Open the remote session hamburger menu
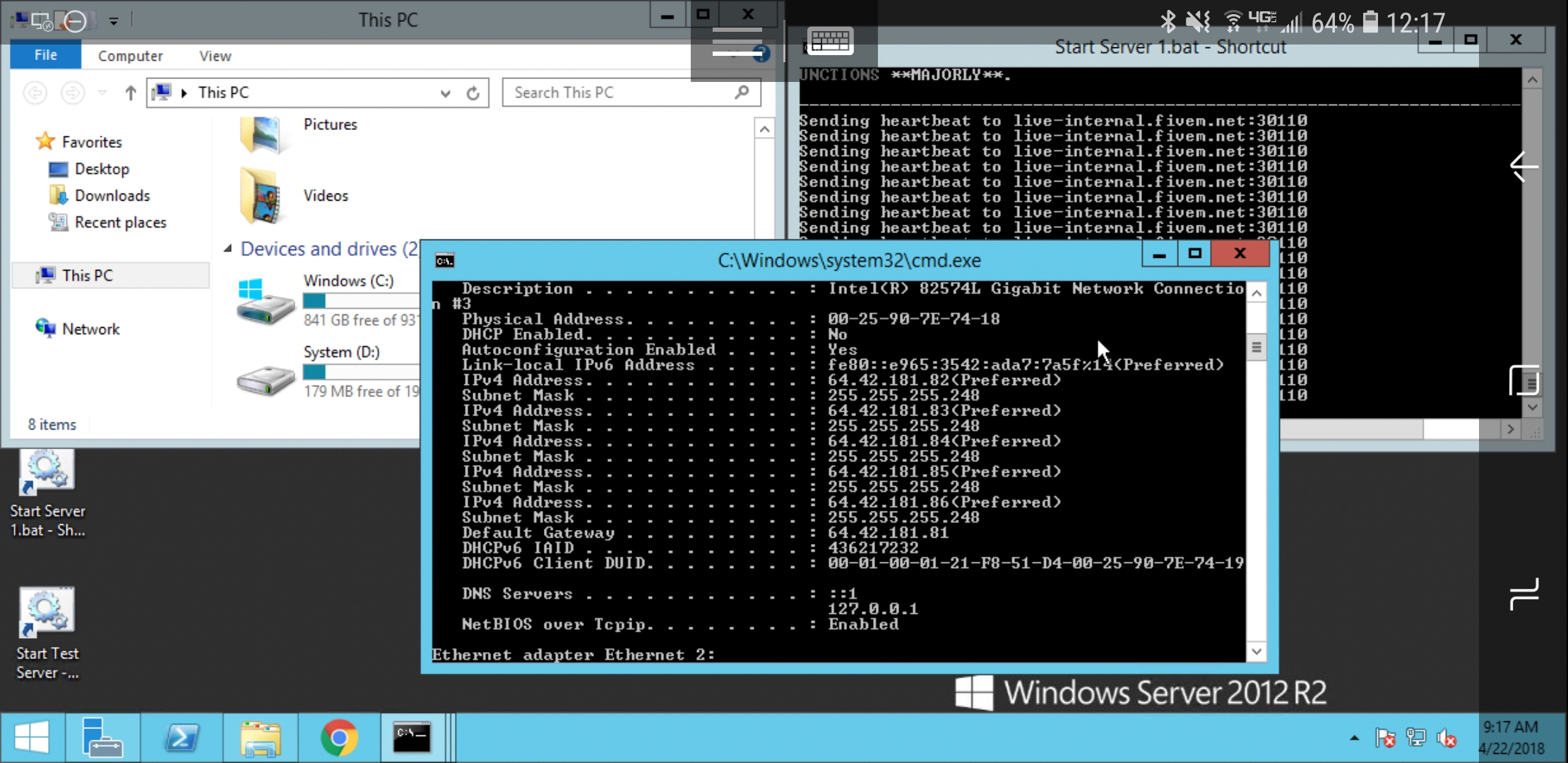This screenshot has width=1568, height=763. (x=737, y=42)
